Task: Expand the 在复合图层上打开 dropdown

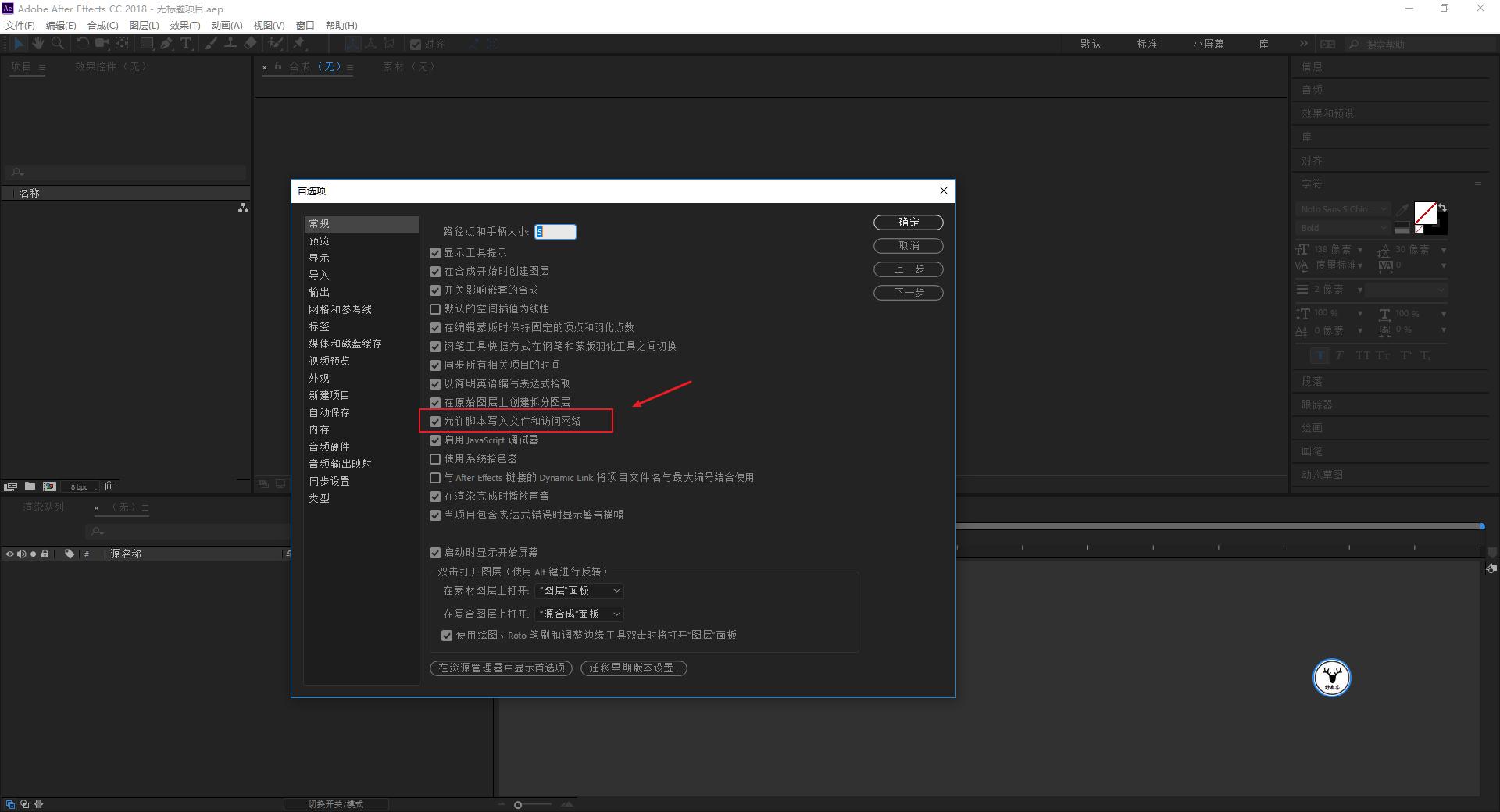Action: tap(579, 614)
